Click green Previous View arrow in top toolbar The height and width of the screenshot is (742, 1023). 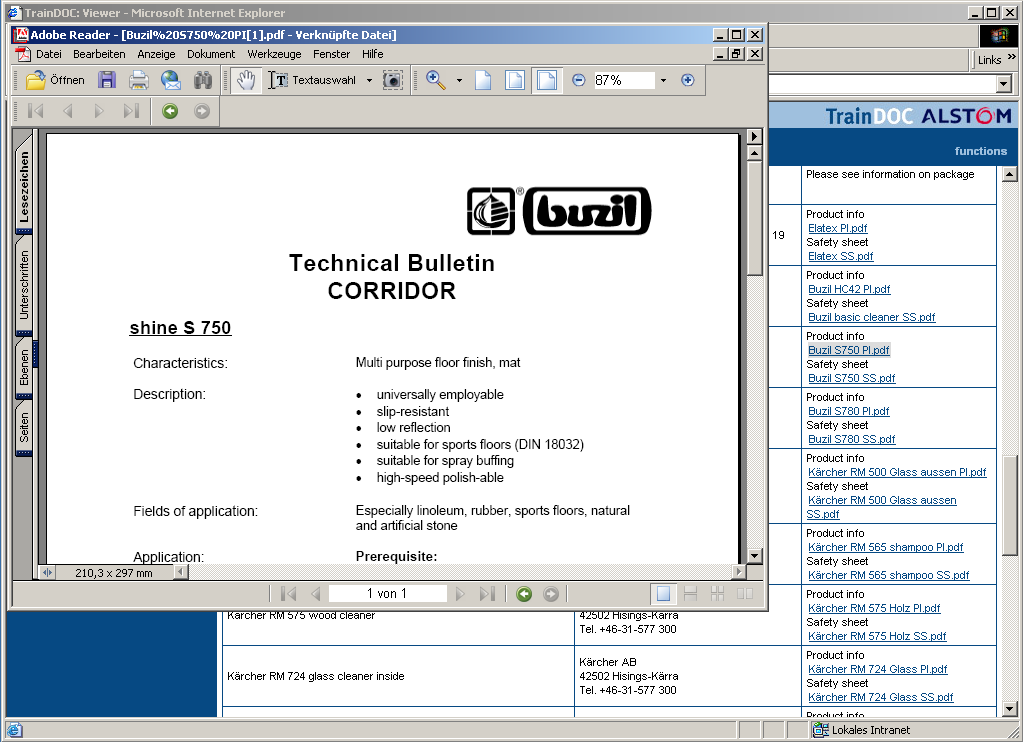(x=170, y=111)
